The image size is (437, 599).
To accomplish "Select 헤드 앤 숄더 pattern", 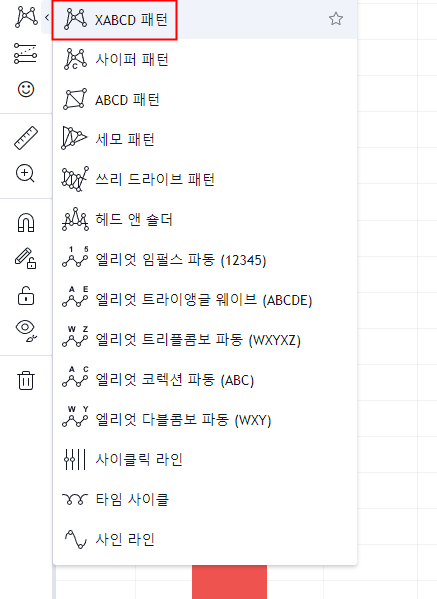I will [x=205, y=220].
